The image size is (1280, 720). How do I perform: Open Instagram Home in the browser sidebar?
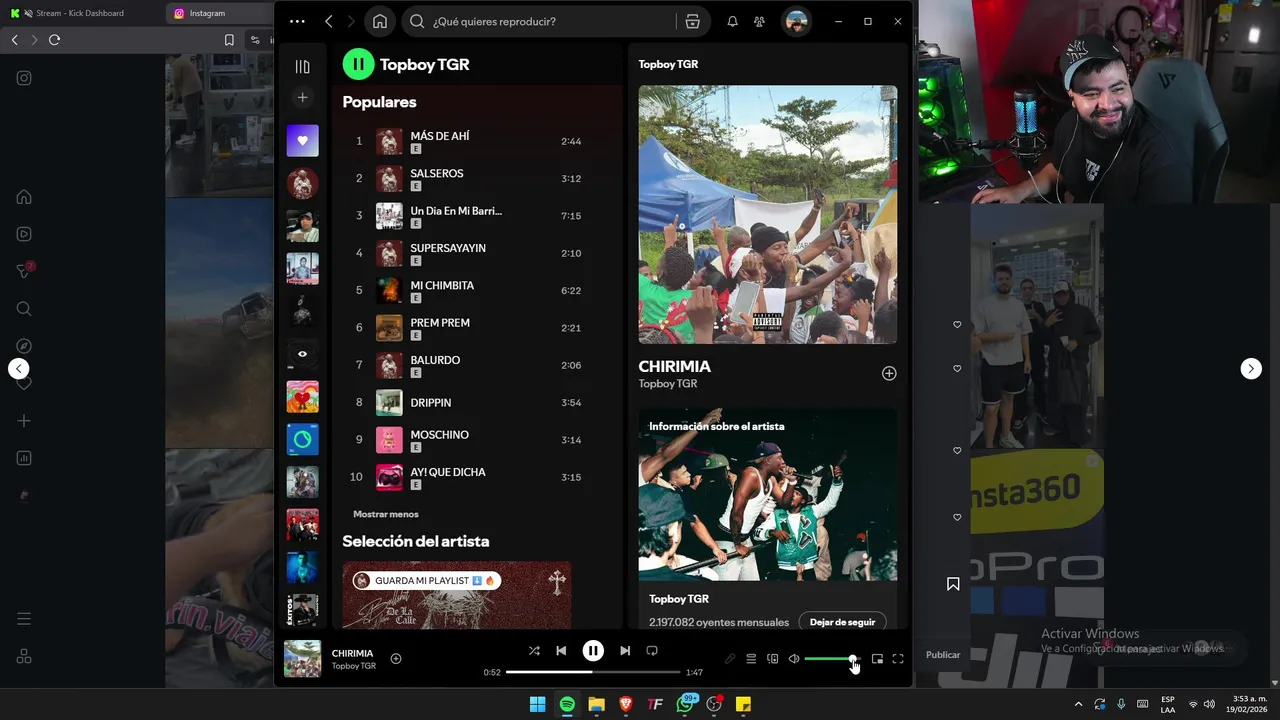pyautogui.click(x=24, y=197)
